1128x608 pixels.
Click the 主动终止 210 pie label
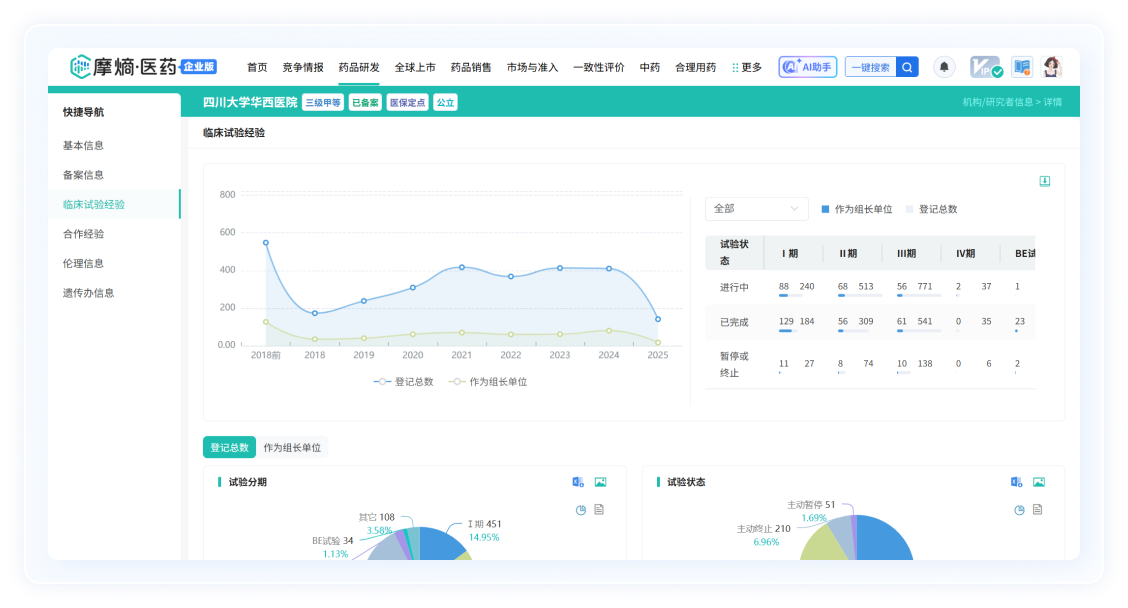763,528
